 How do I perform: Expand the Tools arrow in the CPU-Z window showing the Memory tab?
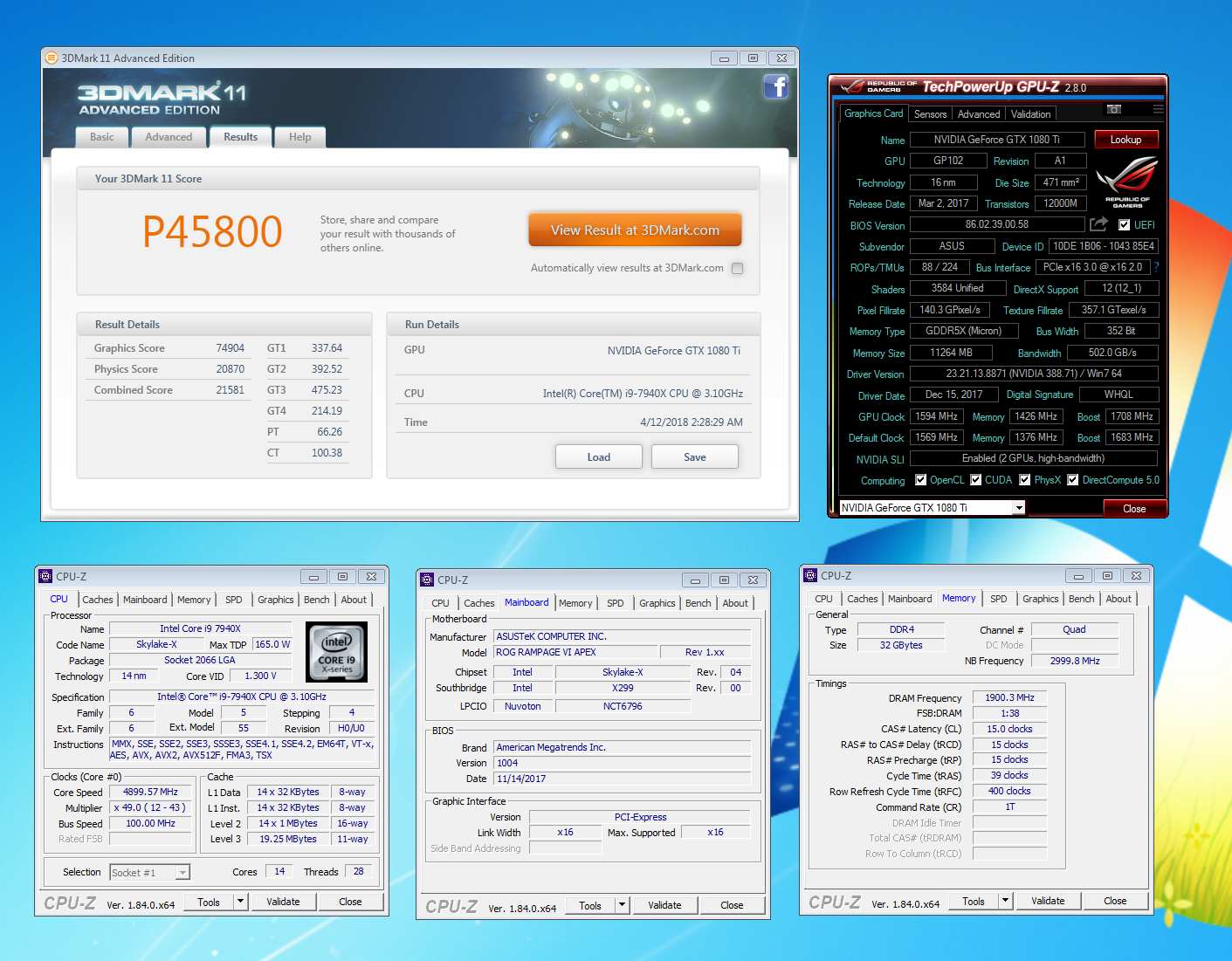[1005, 901]
